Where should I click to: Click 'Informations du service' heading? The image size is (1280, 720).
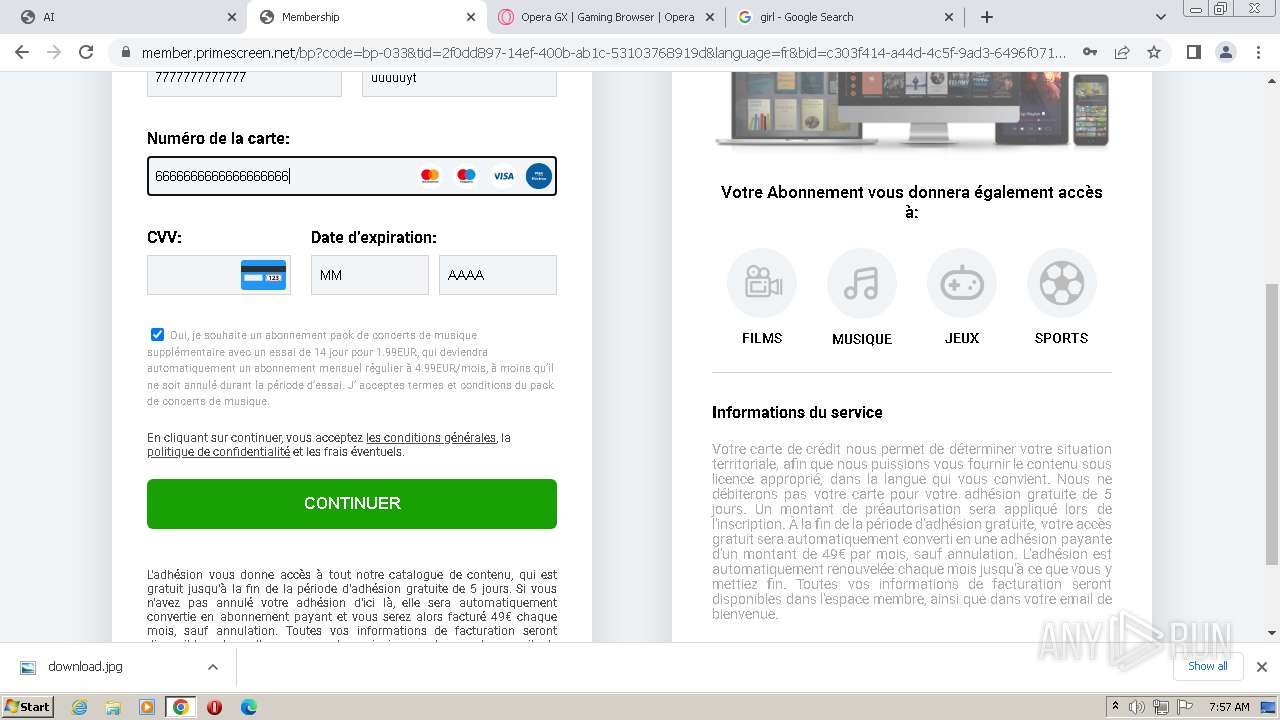[x=797, y=412]
